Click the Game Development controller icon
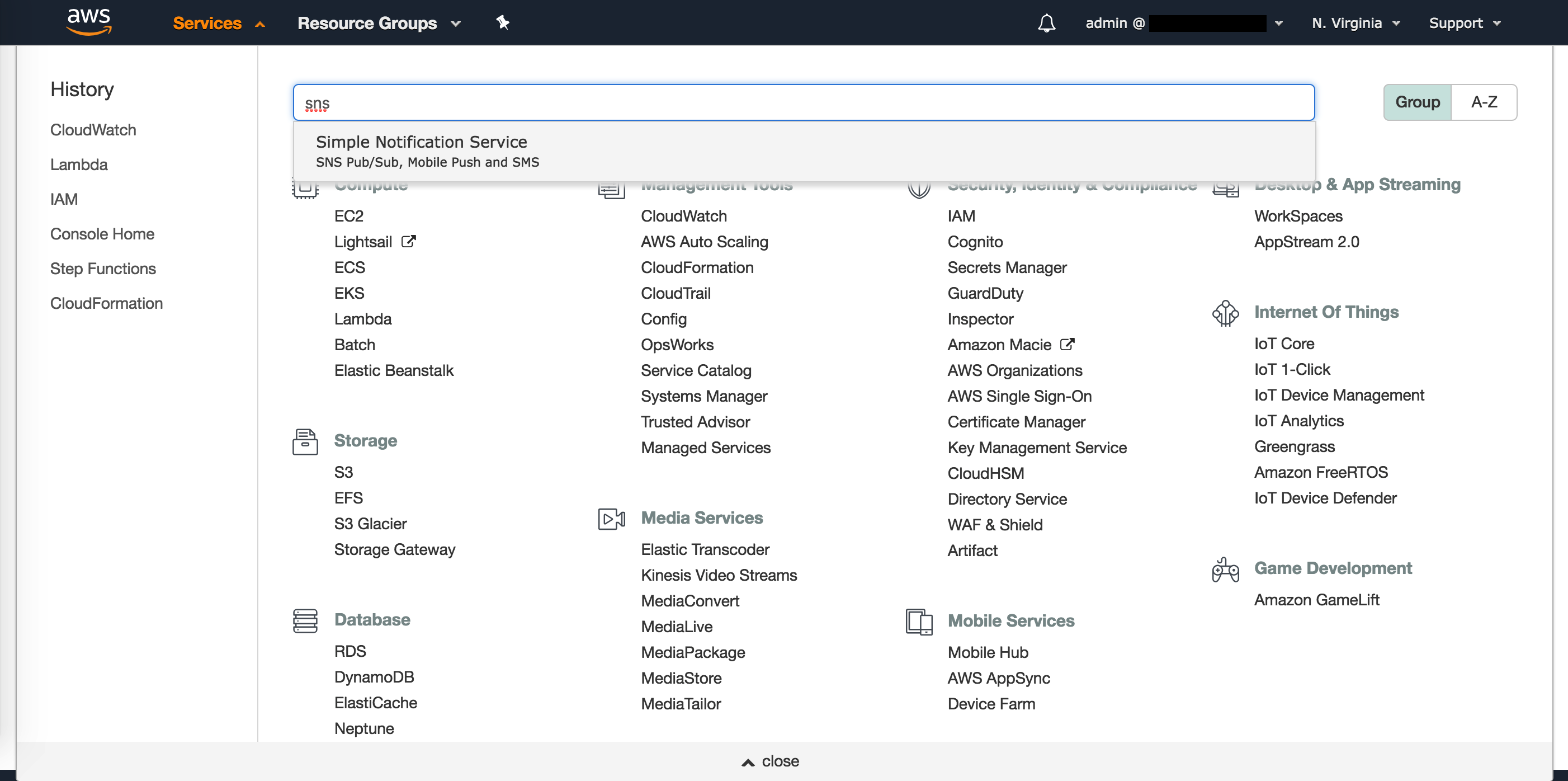The image size is (1568, 781). 1225,570
